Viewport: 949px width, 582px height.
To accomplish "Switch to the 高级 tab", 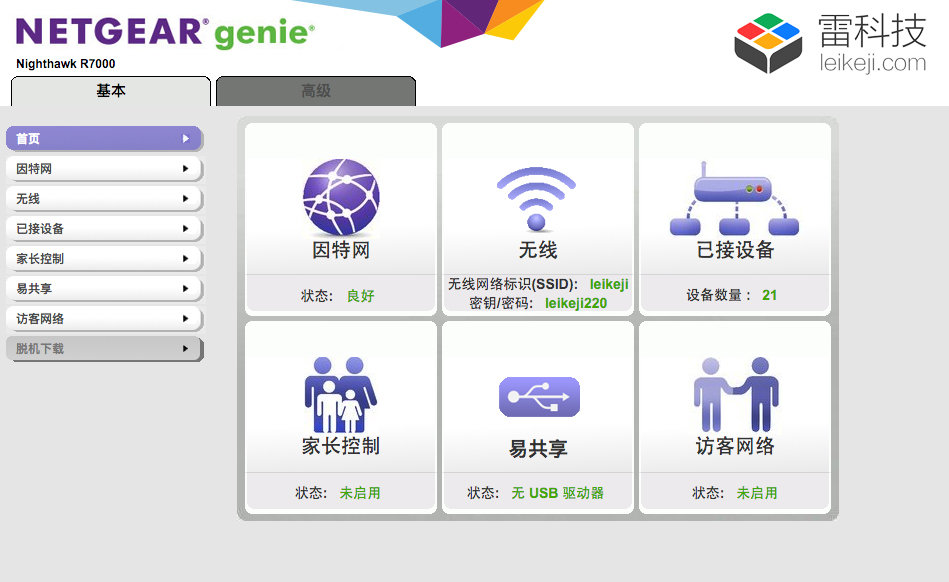I will [x=316, y=91].
